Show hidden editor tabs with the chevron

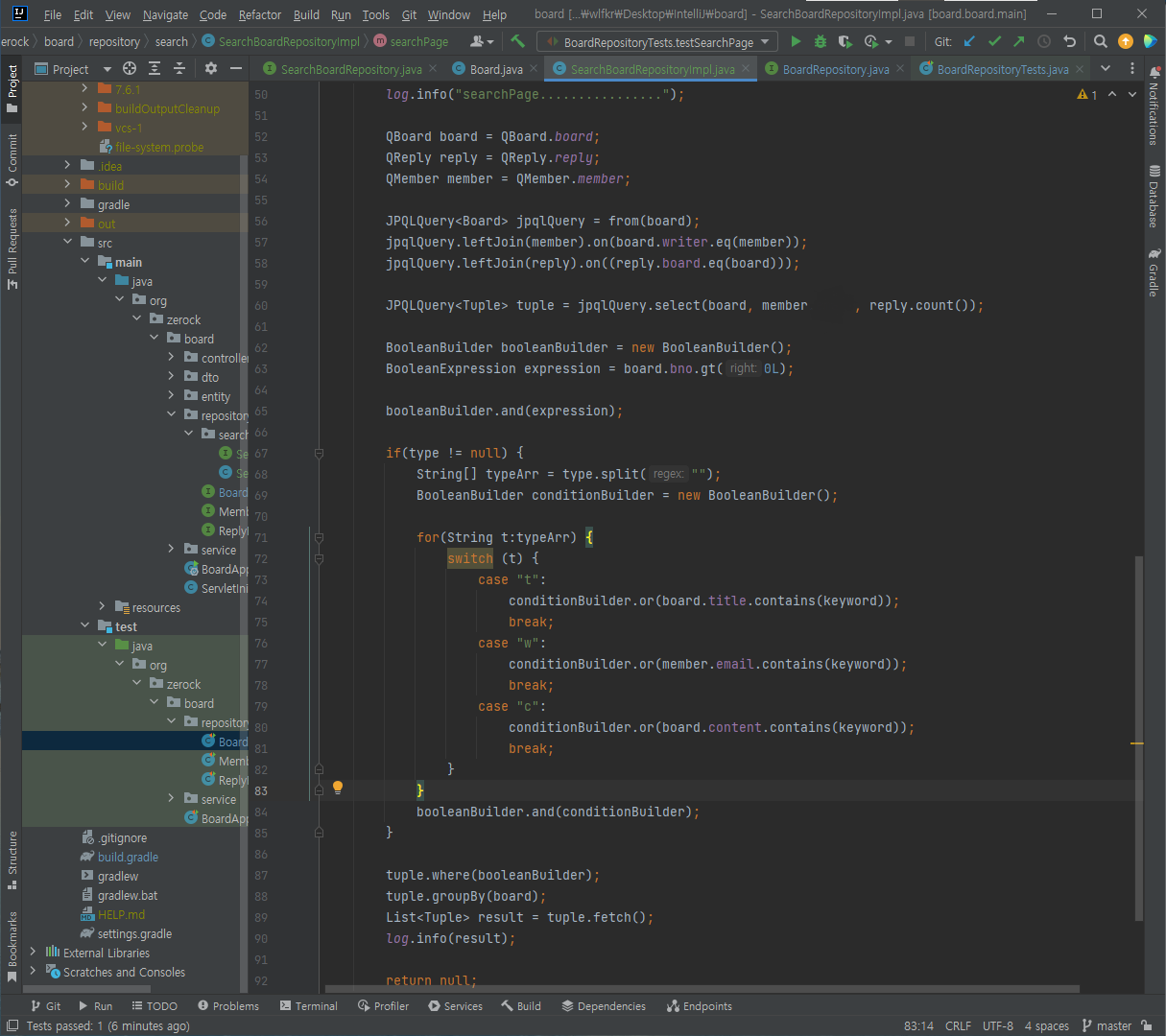[1106, 69]
